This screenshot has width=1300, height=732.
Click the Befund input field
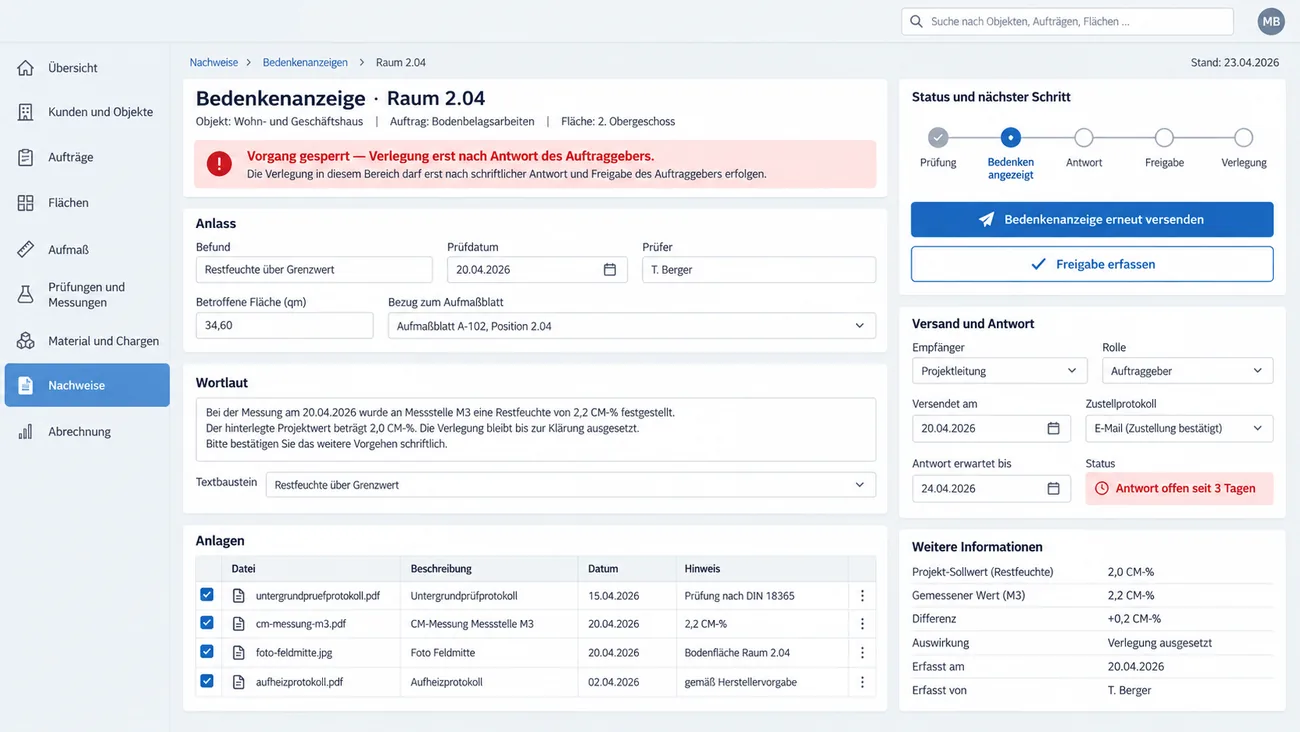pyautogui.click(x=314, y=269)
